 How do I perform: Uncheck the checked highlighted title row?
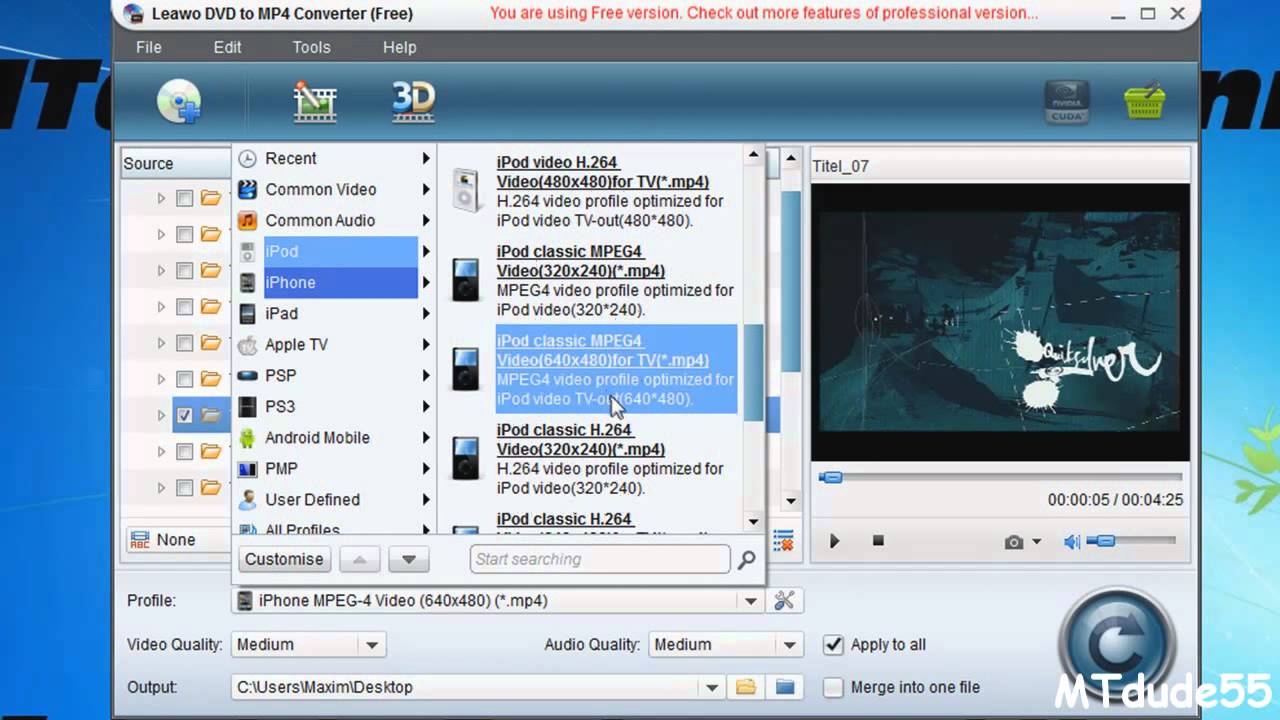184,415
